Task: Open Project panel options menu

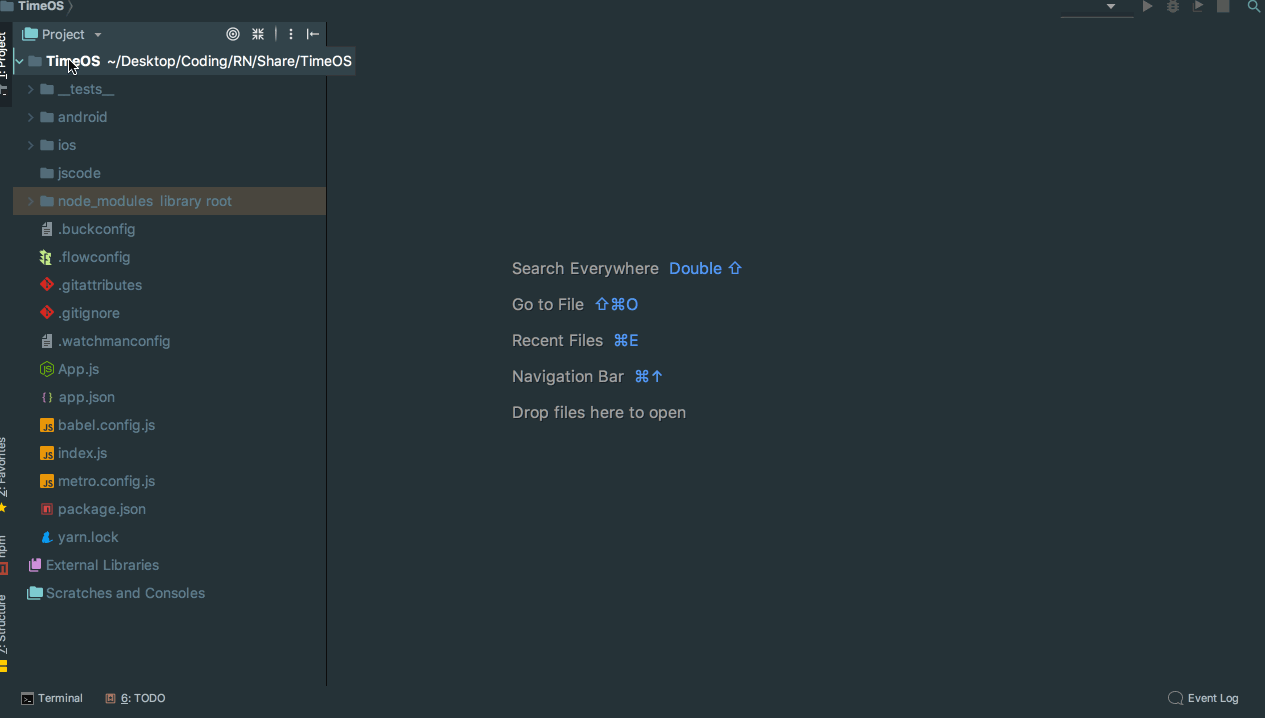Action: coord(291,34)
